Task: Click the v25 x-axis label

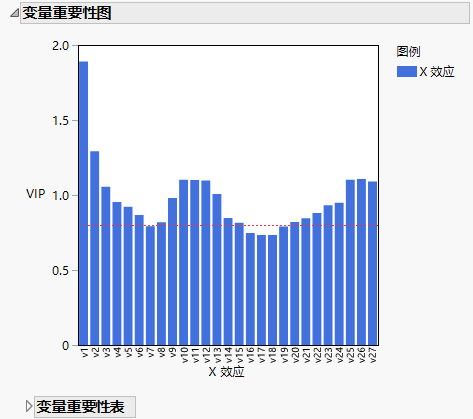Action: pos(351,355)
